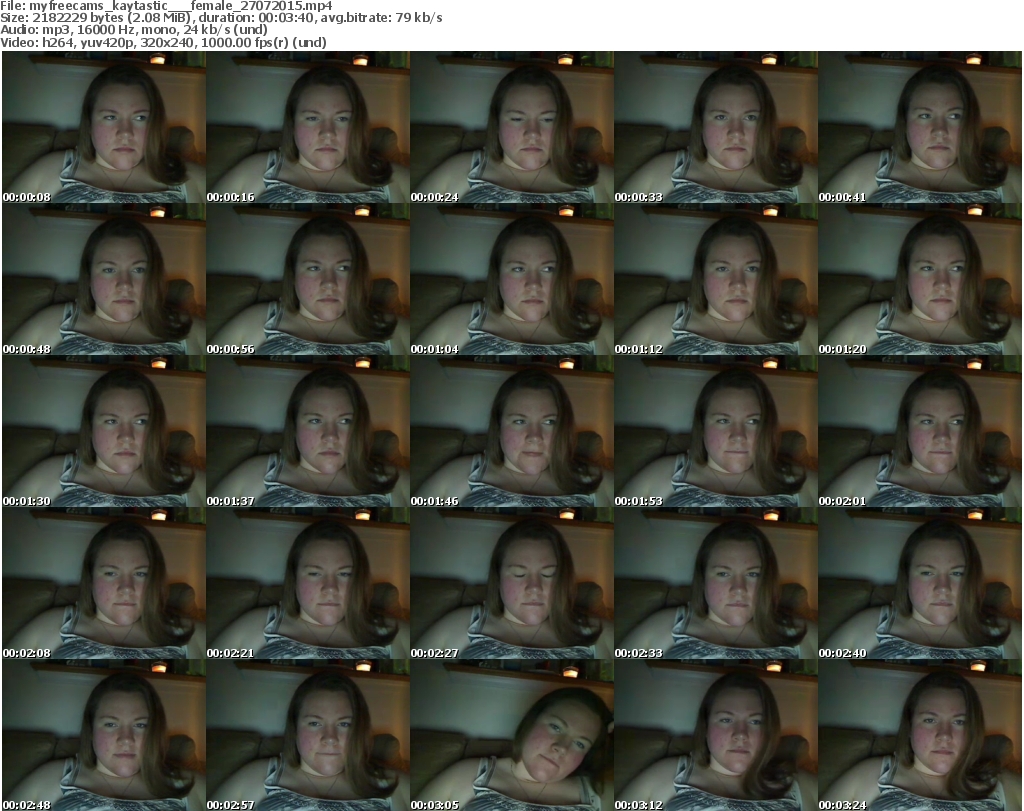1024x811 pixels.
Task: Select the thumbnail timestamped 00:02:48
Action: pyautogui.click(x=104, y=735)
